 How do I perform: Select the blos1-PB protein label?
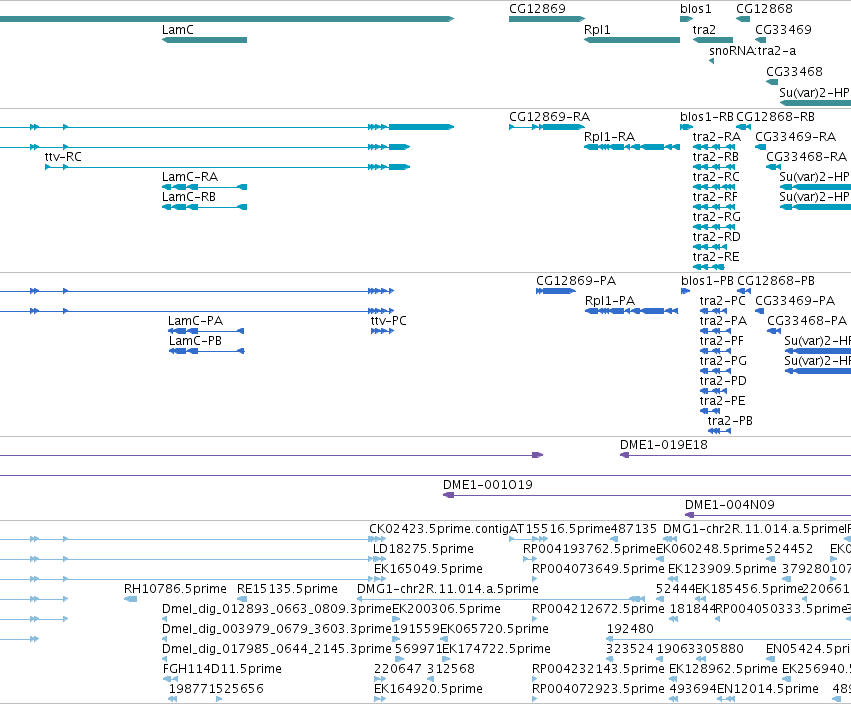pos(707,281)
